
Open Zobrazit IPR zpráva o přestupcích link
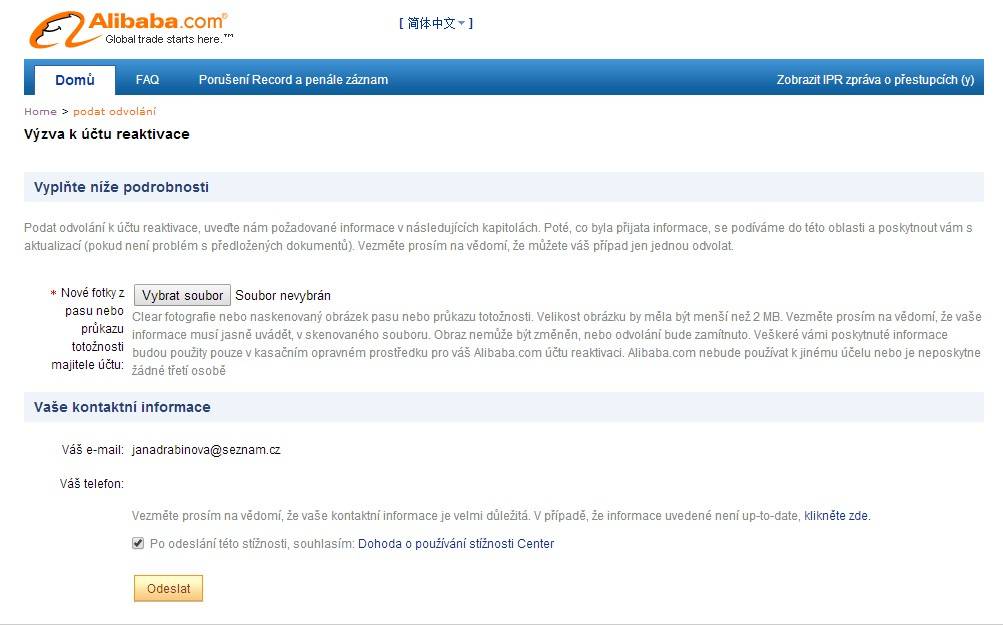875,80
